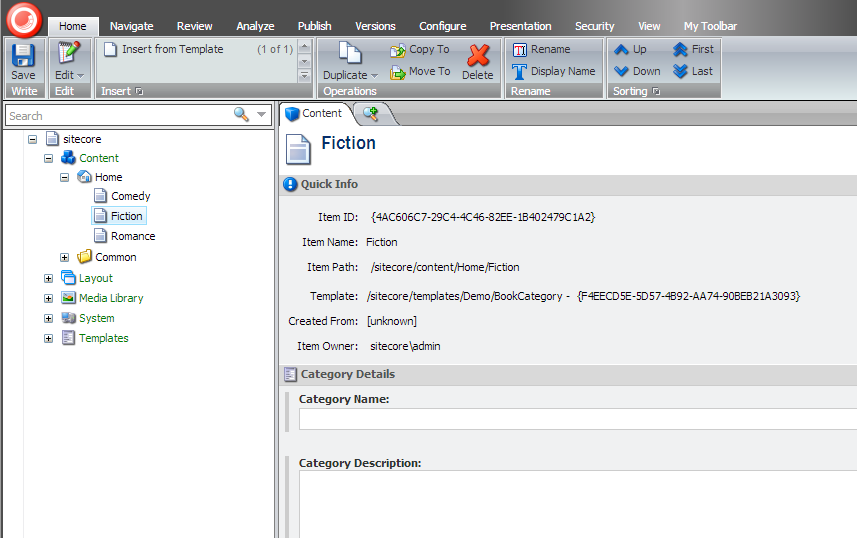The height and width of the screenshot is (538, 857).
Task: Move item to First position
Action: coord(694,50)
